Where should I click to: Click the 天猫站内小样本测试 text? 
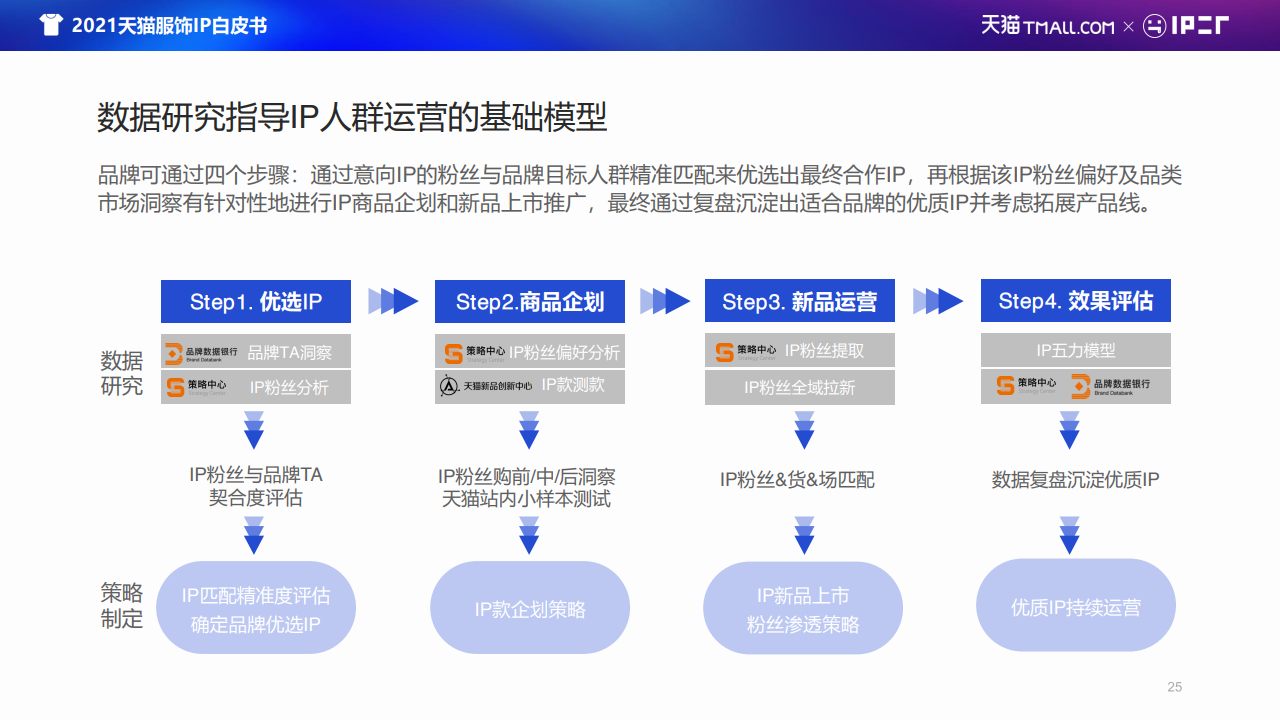[526, 498]
